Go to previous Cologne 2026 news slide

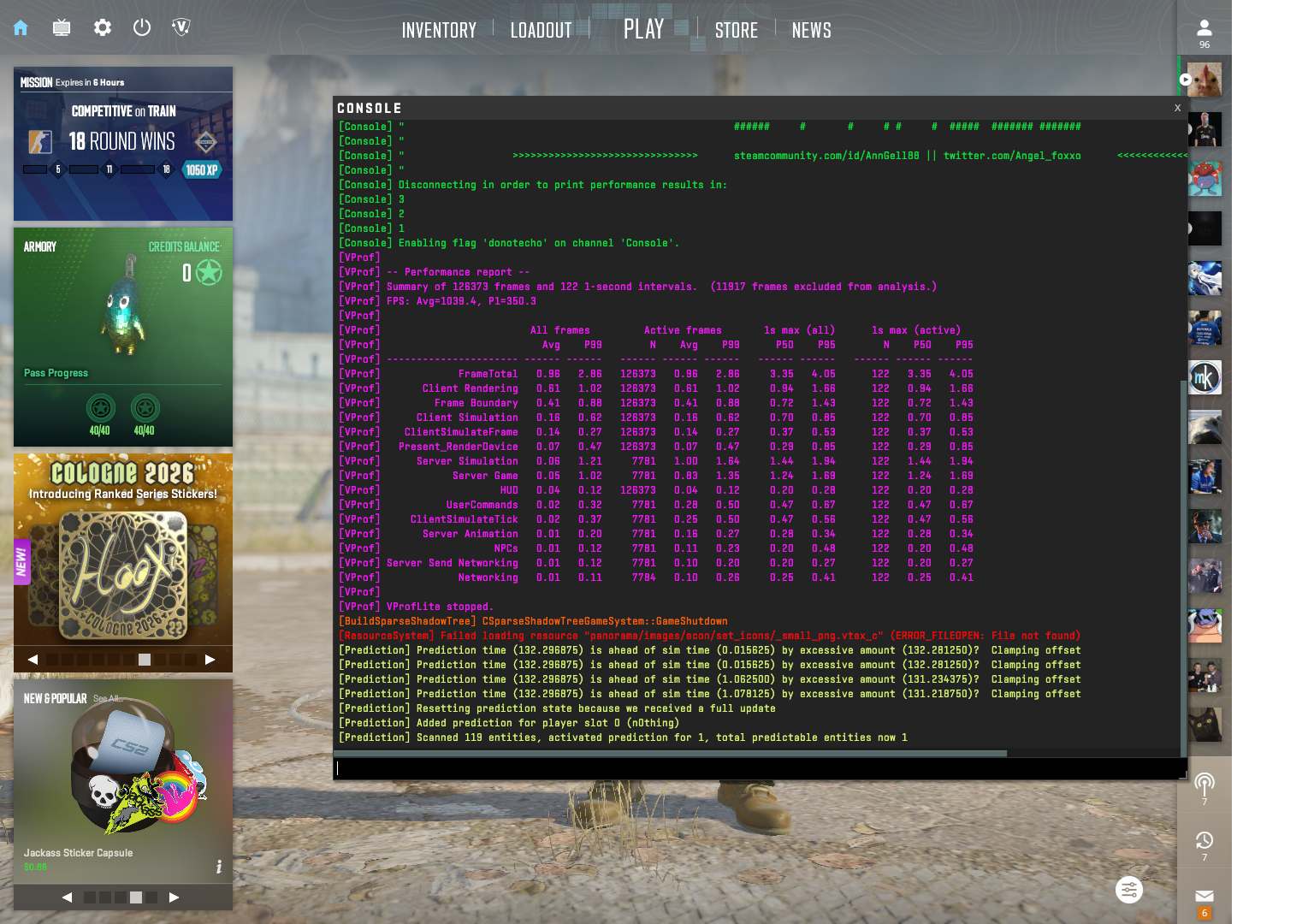(33, 660)
